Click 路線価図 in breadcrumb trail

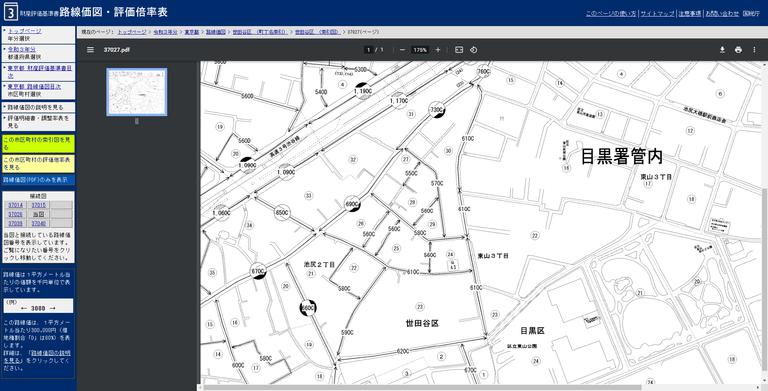coord(216,32)
